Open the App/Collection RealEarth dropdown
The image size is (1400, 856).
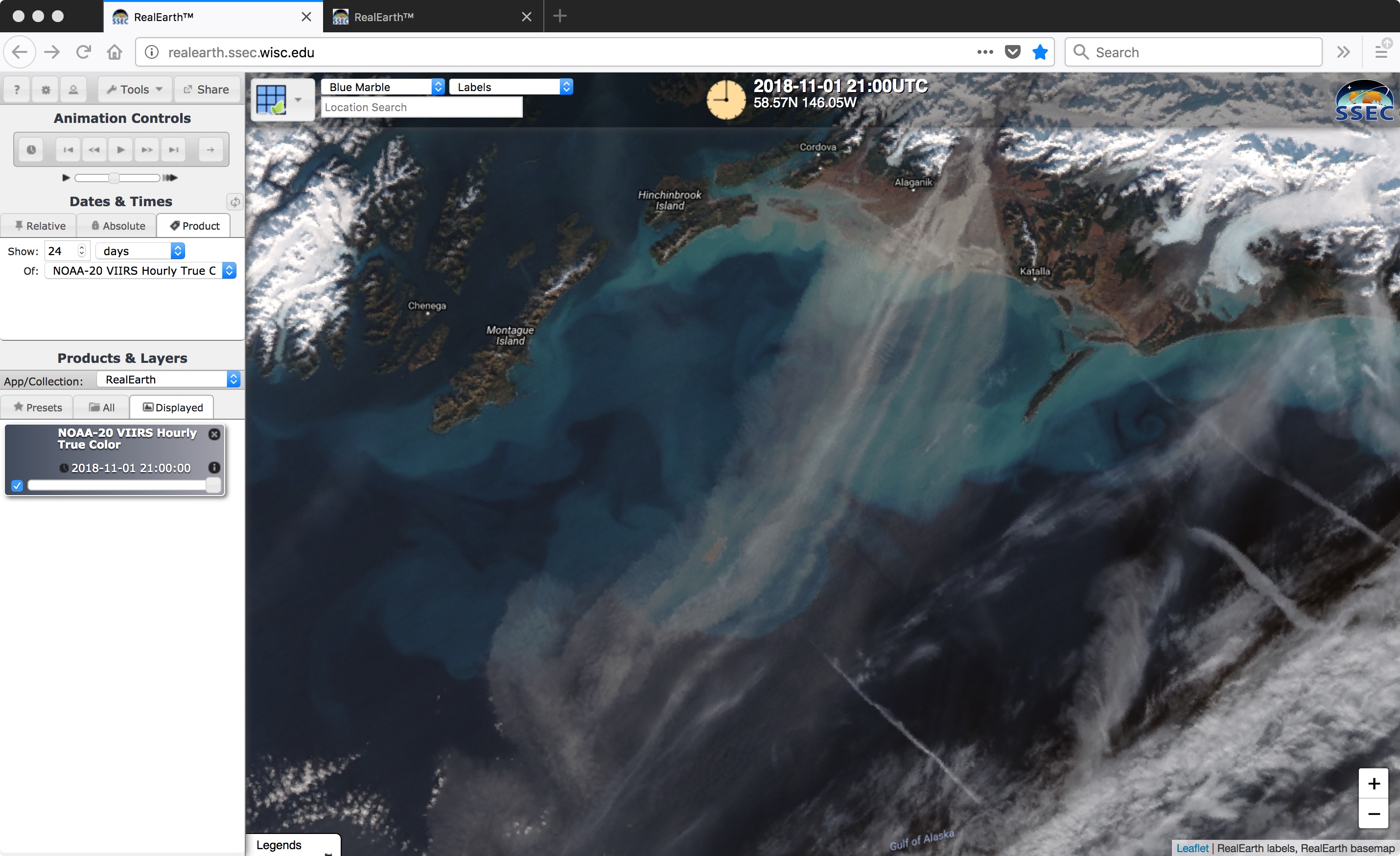click(169, 379)
